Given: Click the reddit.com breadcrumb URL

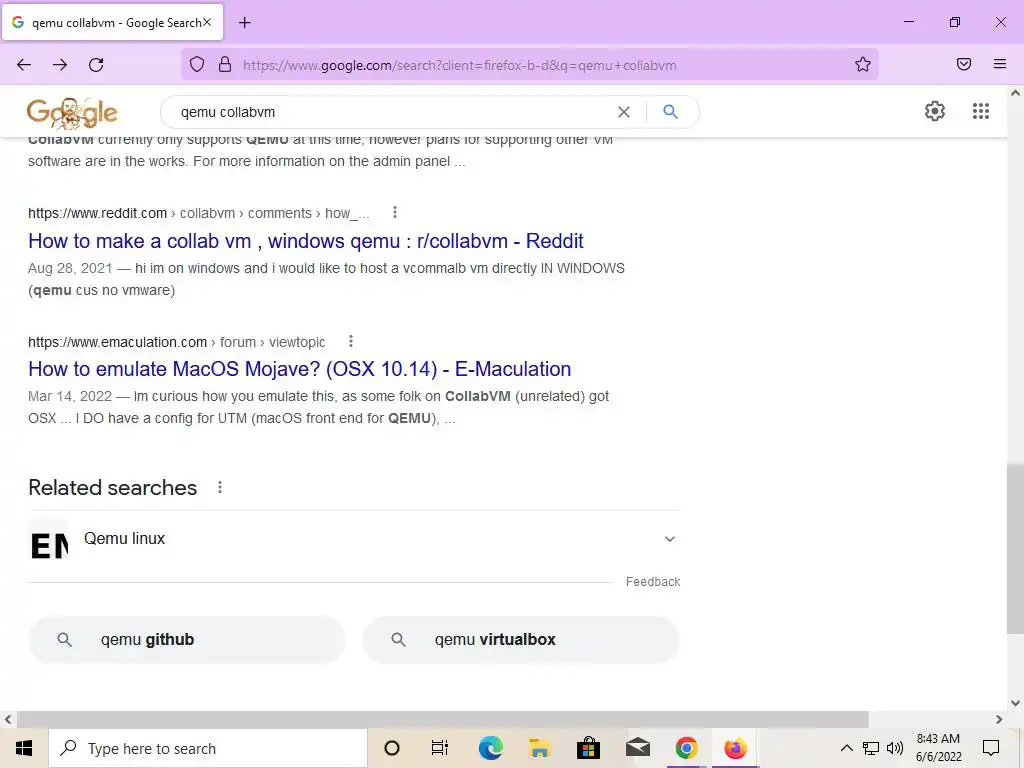Looking at the screenshot, I should point(199,213).
